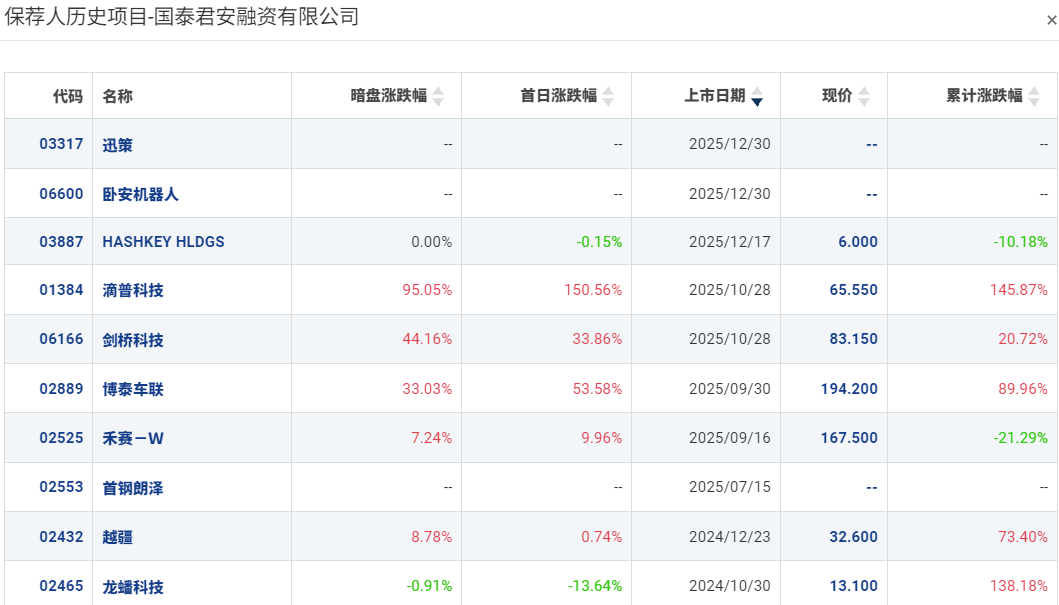Sort by 首日涨跌幅 column arrows
1059x605 pixels.
(608, 97)
